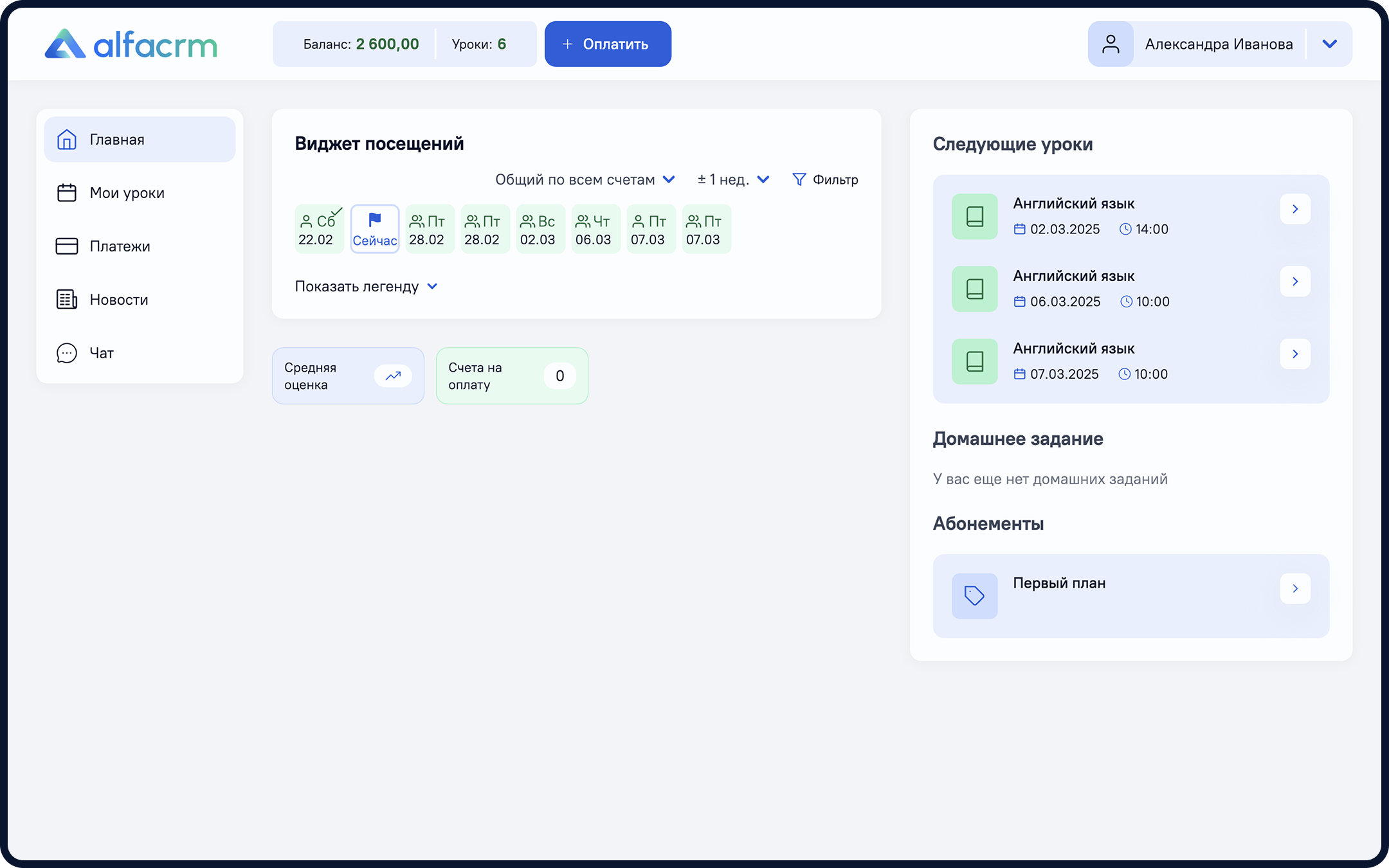Select the Сб 22.02 attendance day

click(x=320, y=229)
